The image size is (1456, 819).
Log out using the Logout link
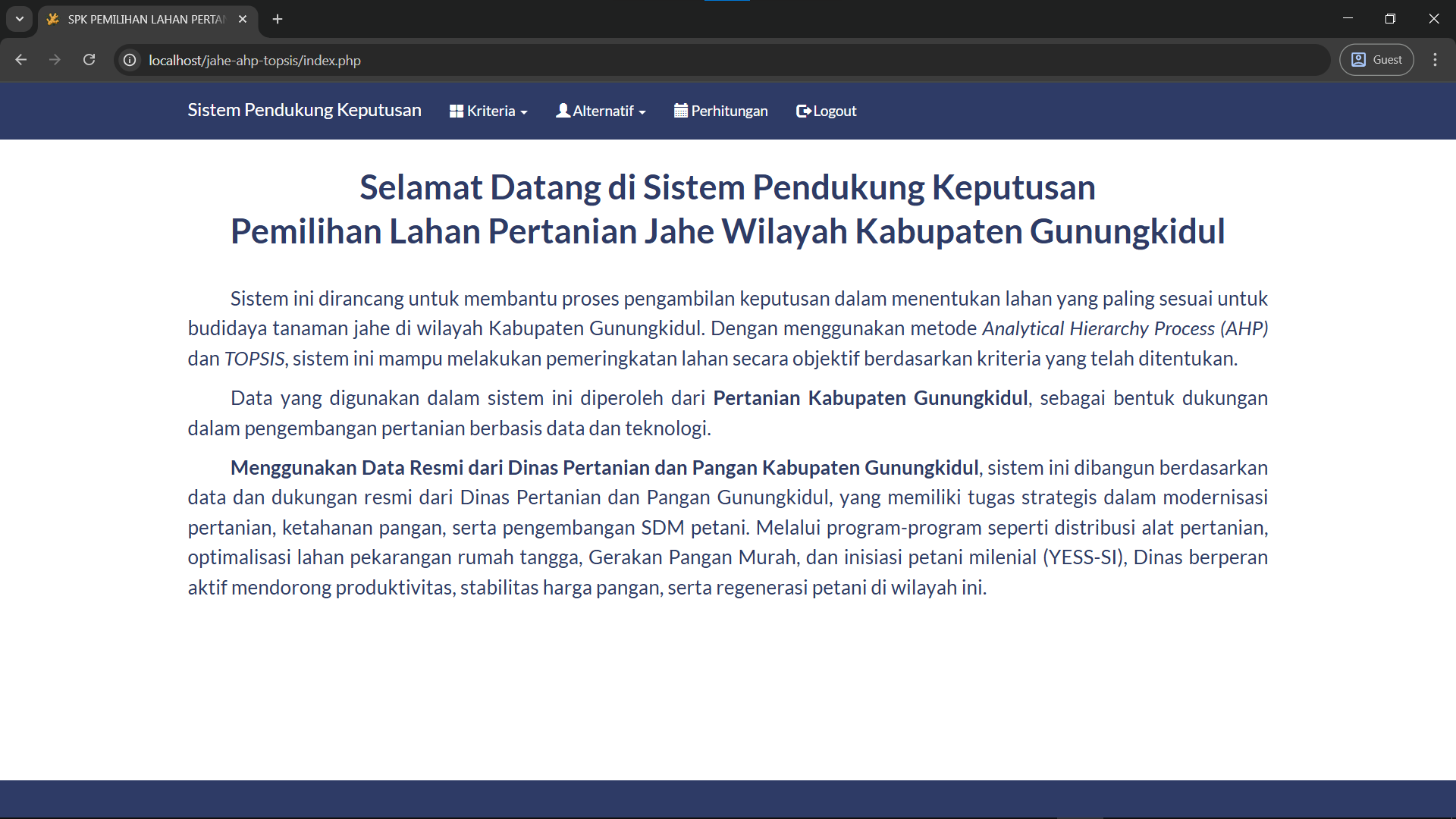click(x=826, y=111)
